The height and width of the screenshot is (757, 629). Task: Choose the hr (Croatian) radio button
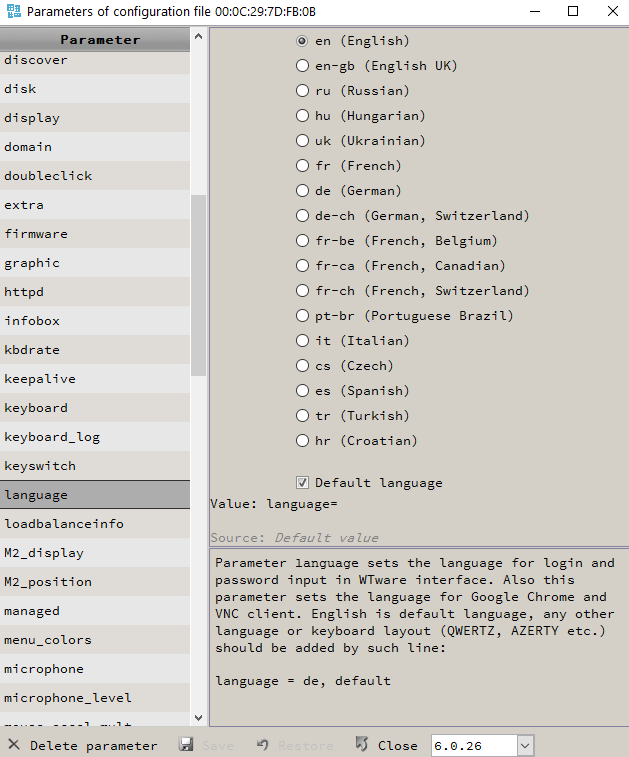click(x=303, y=441)
